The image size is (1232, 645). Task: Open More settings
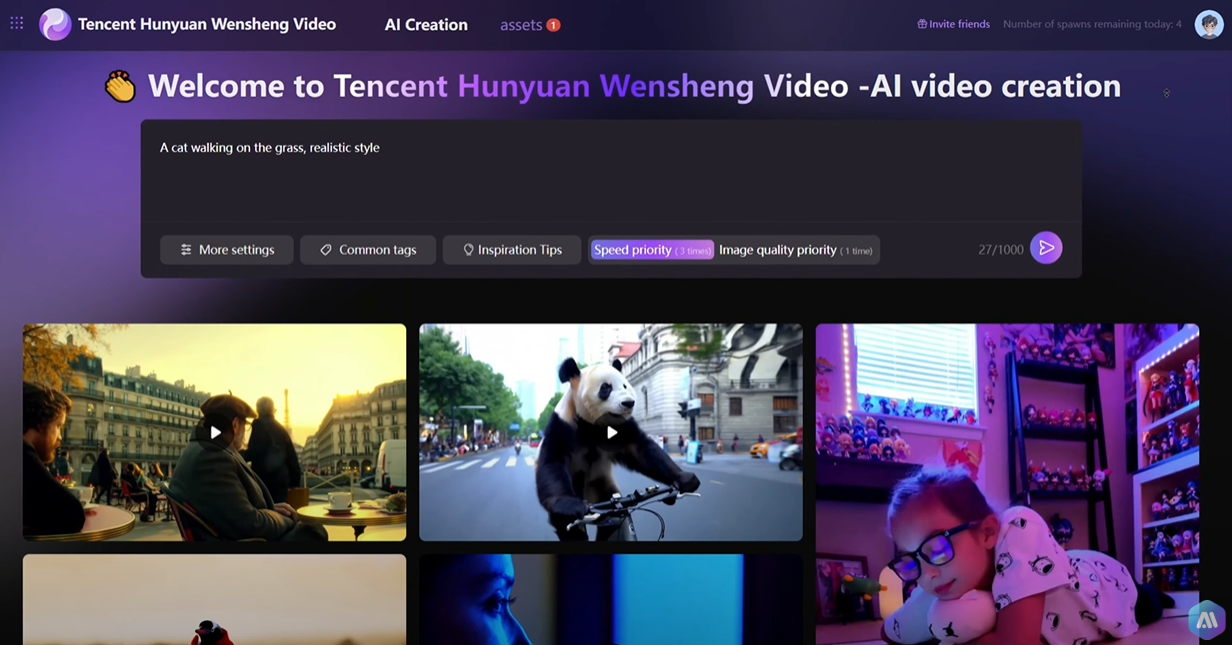coord(227,250)
